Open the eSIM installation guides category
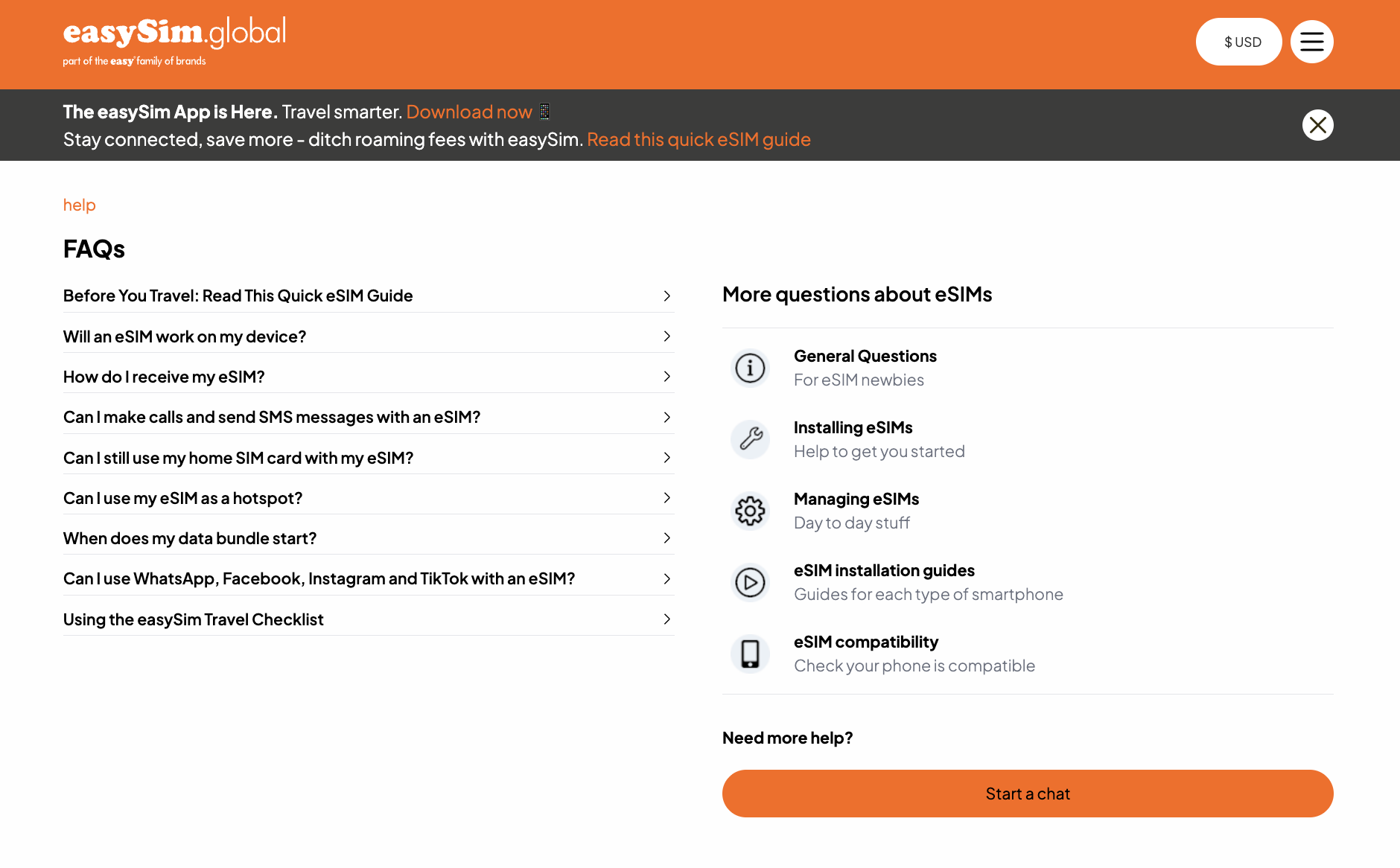 coord(884,570)
